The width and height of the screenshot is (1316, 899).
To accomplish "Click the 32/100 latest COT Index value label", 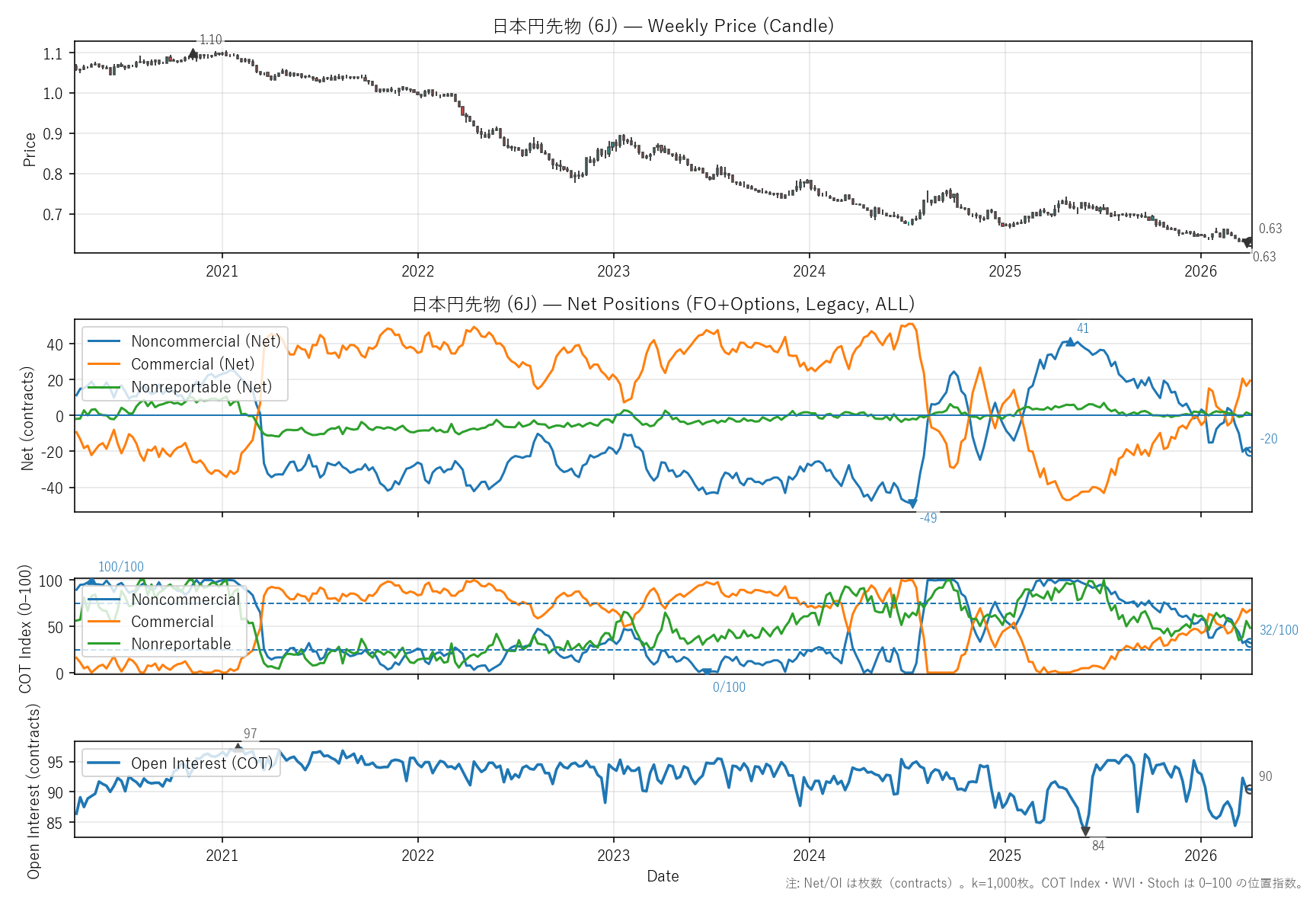I will [1279, 630].
